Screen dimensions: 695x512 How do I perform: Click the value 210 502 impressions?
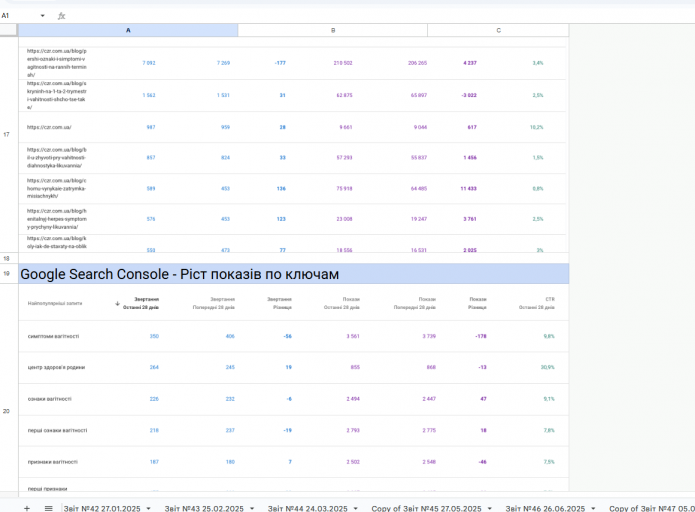click(x=343, y=63)
